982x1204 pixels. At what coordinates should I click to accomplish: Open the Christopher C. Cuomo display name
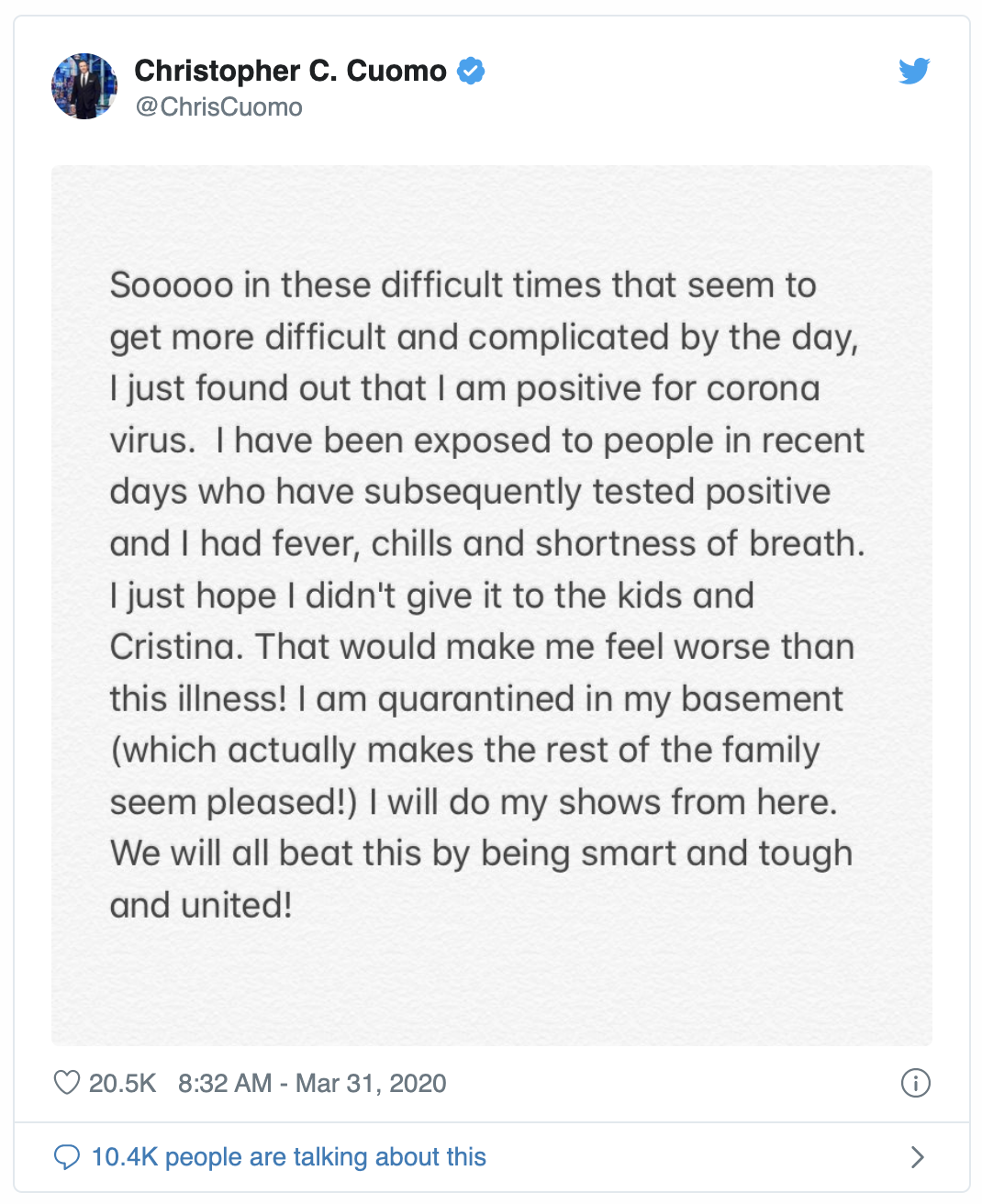pos(290,71)
